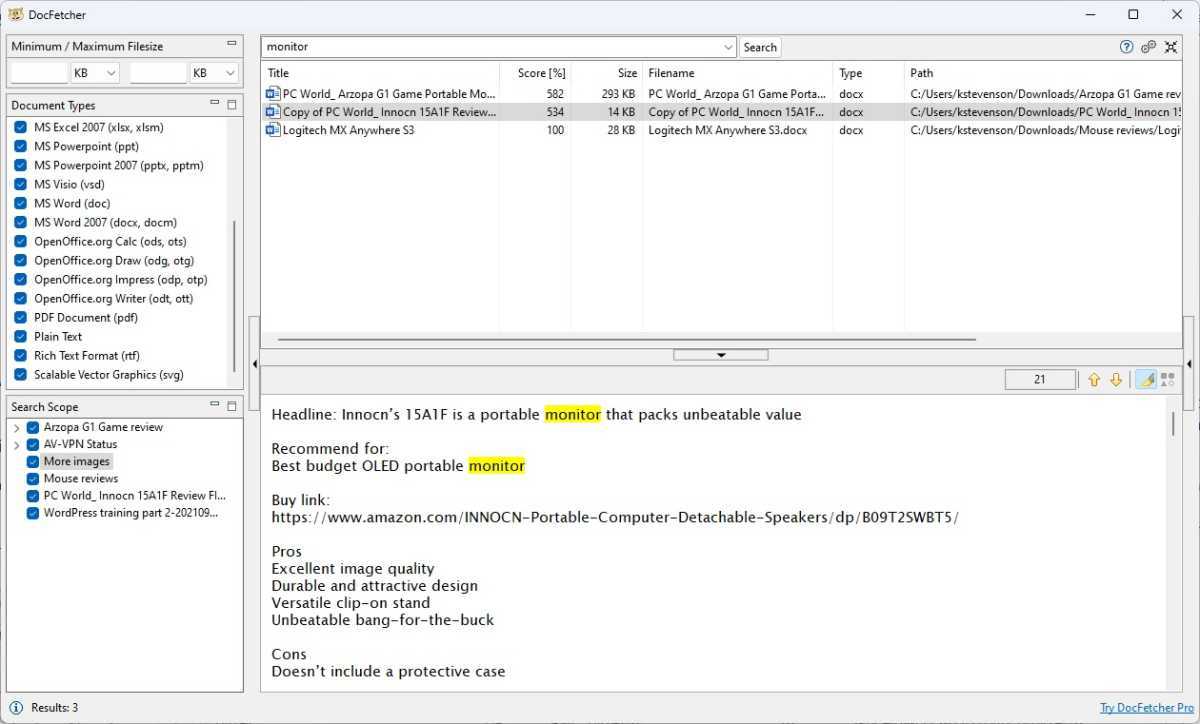Uncheck PDF Document (pdf) type
The image size is (1200, 724).
click(21, 317)
